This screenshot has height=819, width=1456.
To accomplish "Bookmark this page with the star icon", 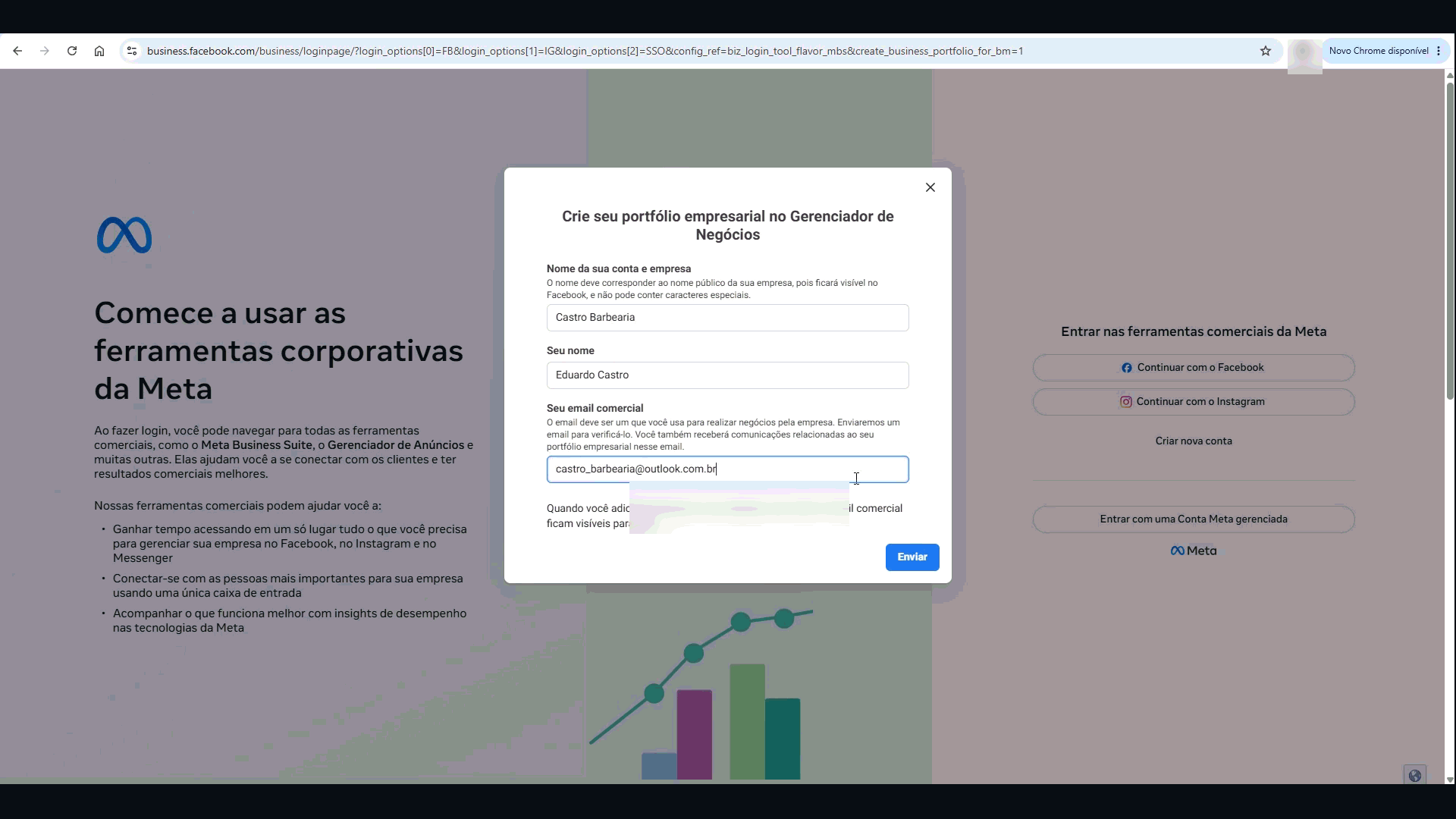I will click(1266, 51).
